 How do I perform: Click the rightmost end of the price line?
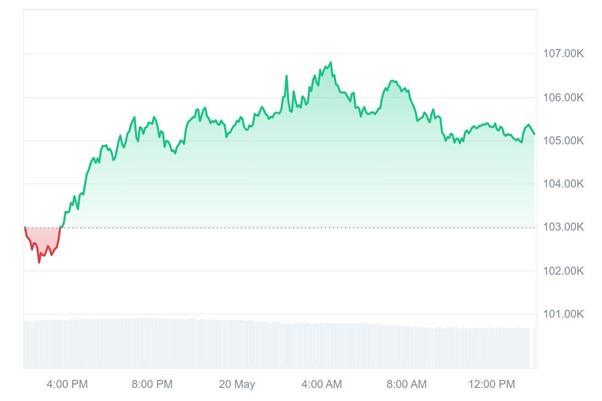pyautogui.click(x=535, y=134)
